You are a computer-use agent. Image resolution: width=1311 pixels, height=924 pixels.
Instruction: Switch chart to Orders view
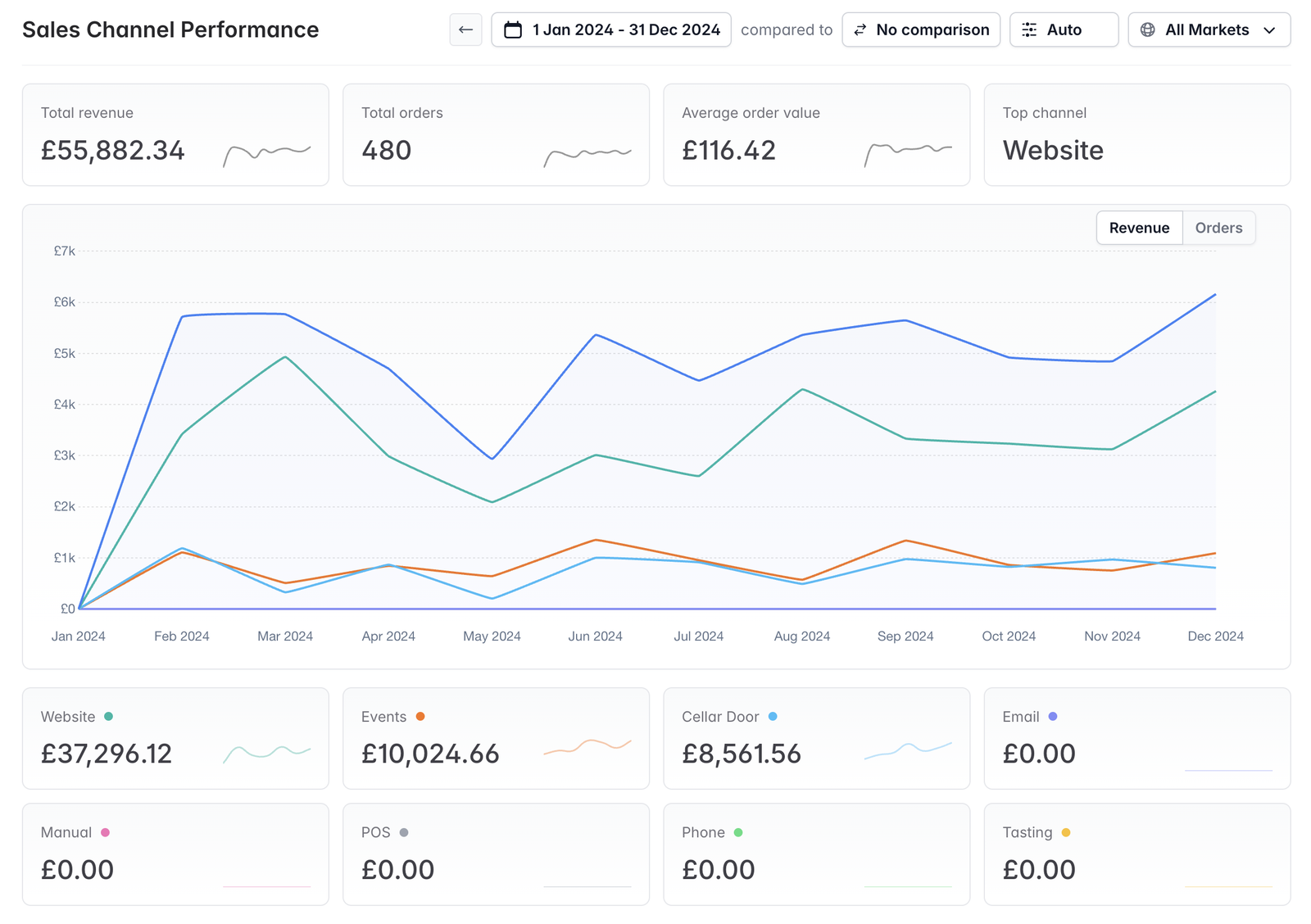(1218, 228)
